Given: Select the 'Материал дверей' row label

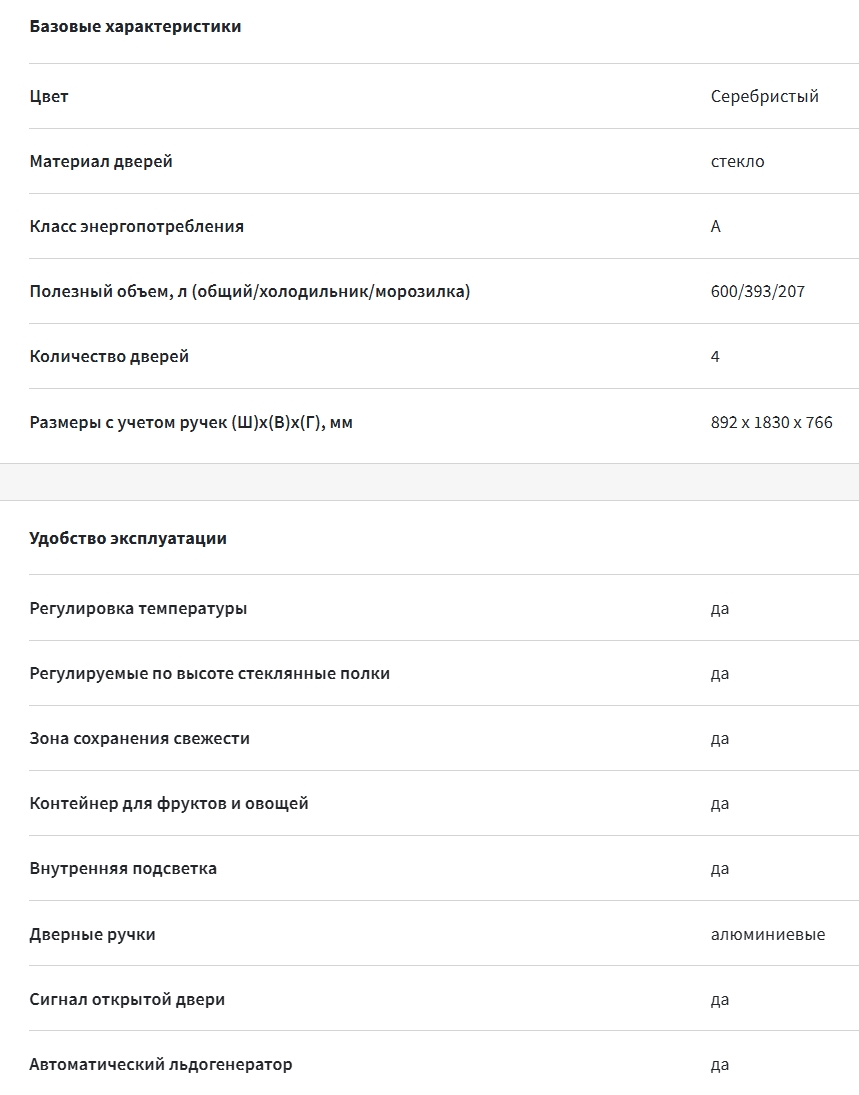Looking at the screenshot, I should coord(101,161).
